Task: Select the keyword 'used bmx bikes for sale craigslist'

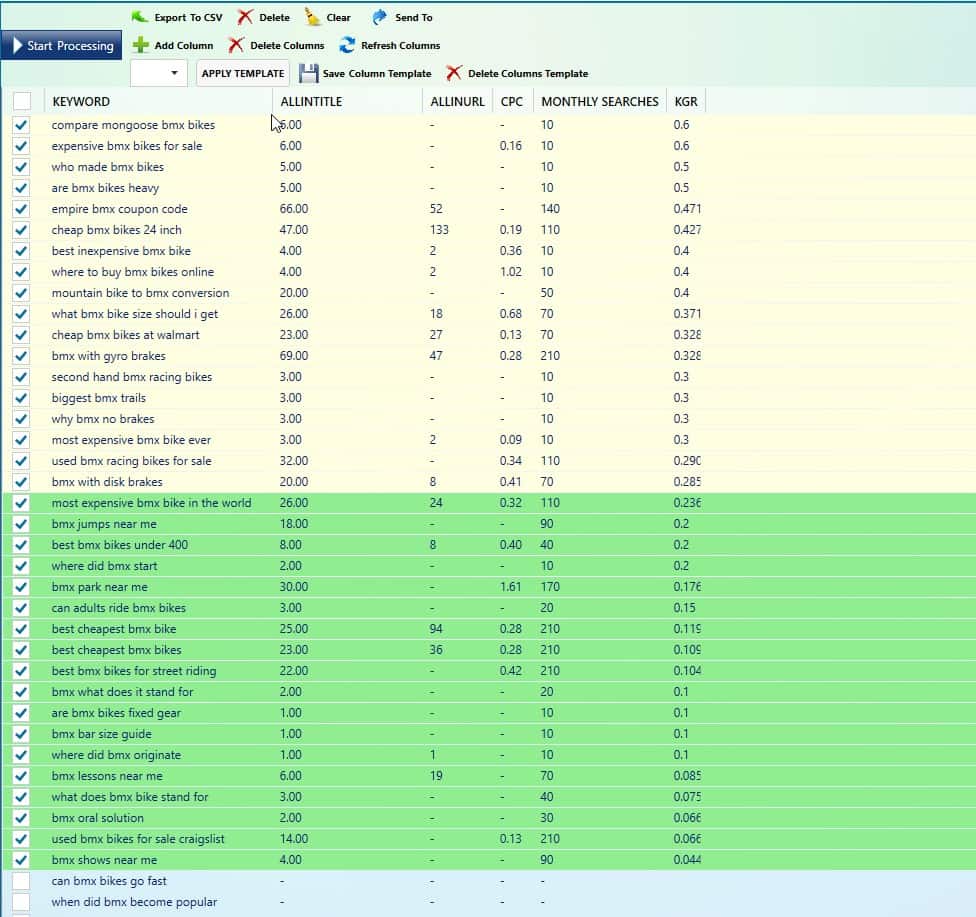Action: [x=138, y=839]
